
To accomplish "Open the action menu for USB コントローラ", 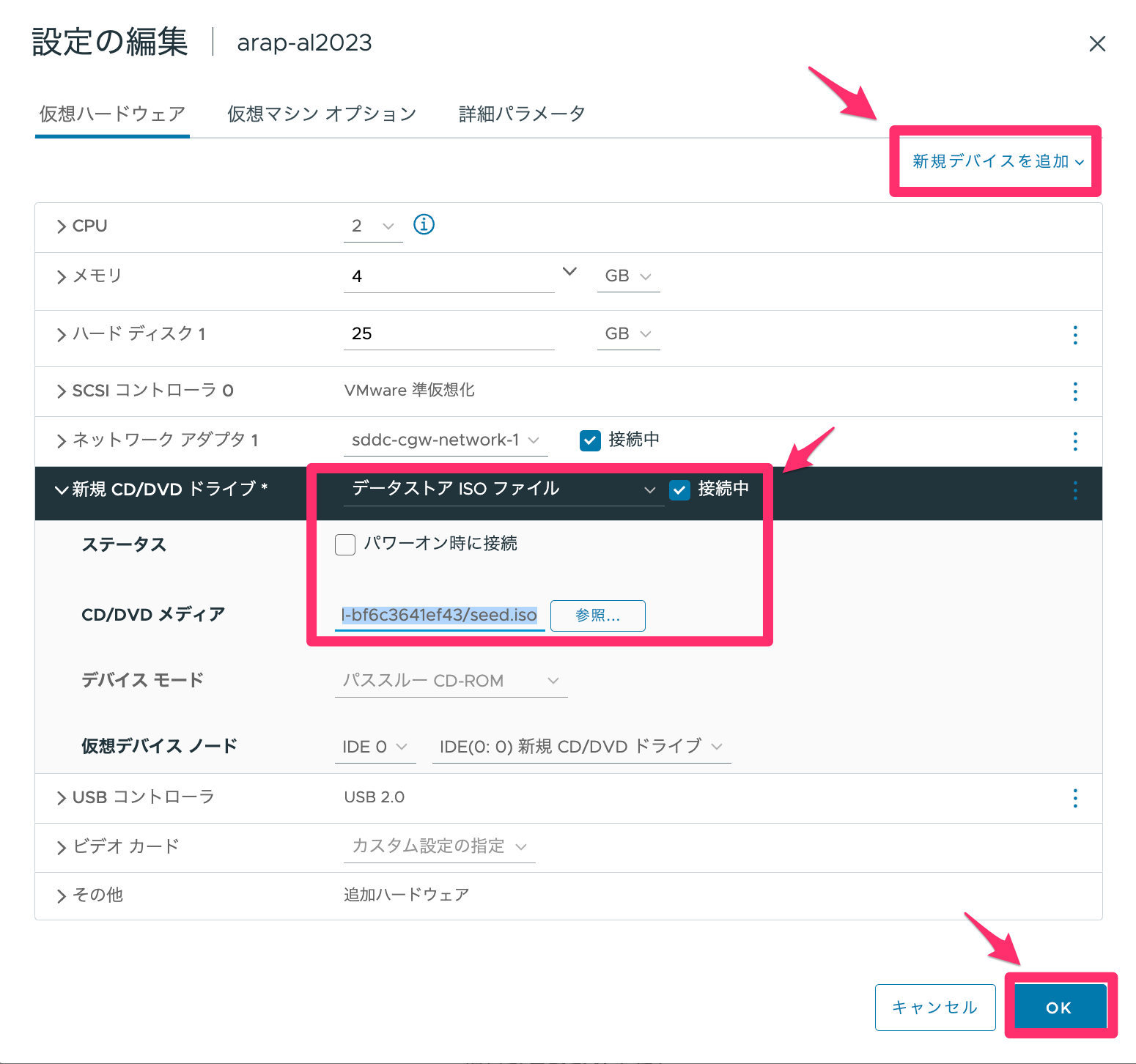I will [x=1074, y=797].
